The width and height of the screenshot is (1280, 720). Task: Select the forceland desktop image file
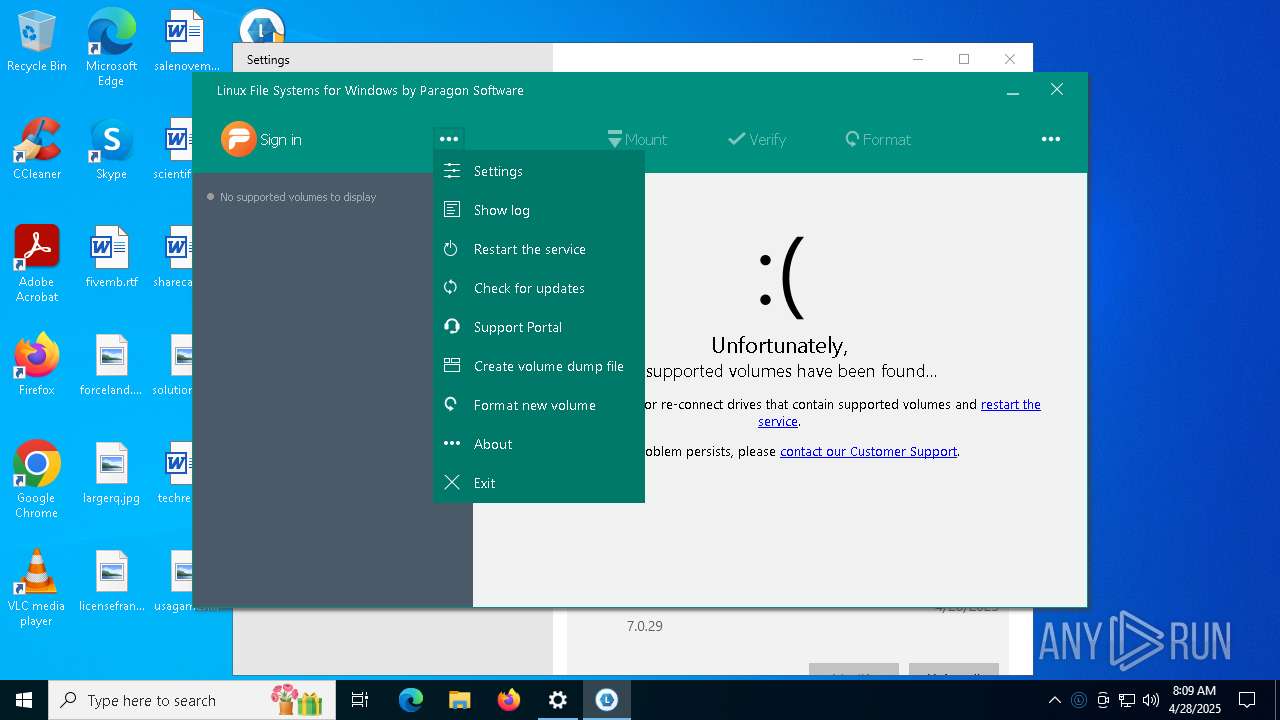tap(111, 365)
